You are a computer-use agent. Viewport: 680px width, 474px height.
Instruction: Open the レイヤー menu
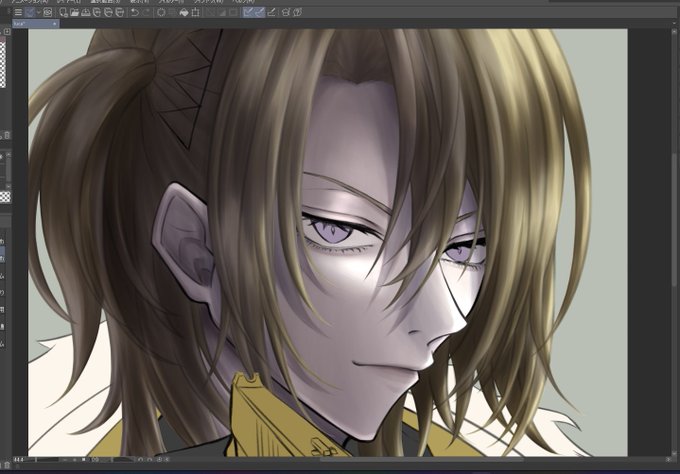[x=69, y=2]
